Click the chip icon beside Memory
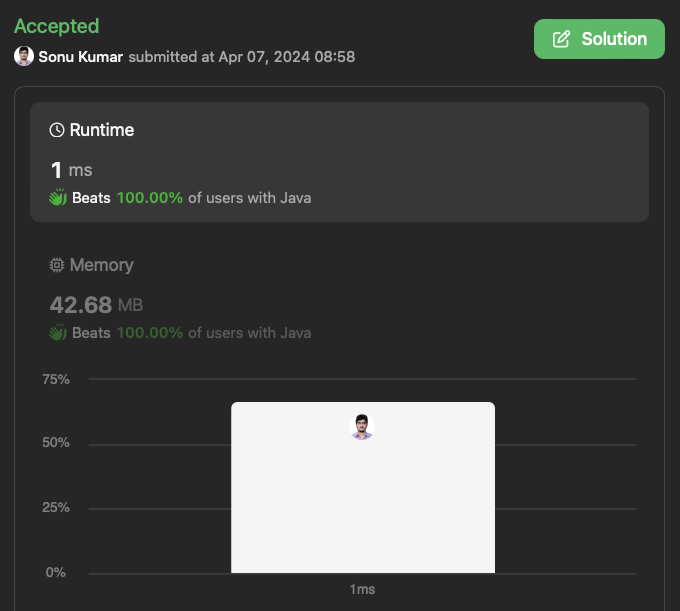 tap(57, 265)
